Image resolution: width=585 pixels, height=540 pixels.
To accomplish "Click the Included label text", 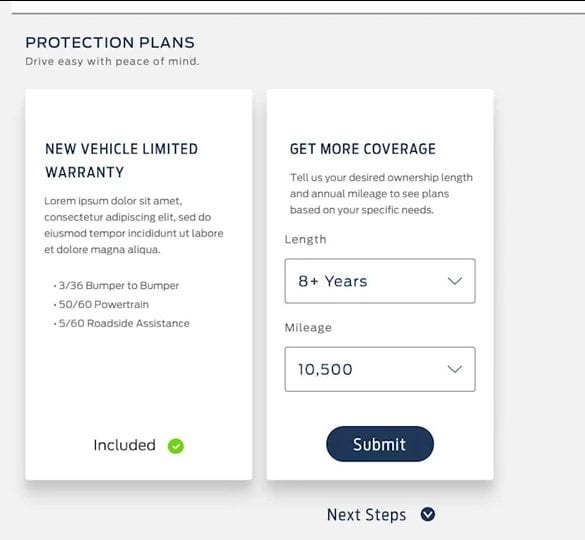I will tap(124, 445).
